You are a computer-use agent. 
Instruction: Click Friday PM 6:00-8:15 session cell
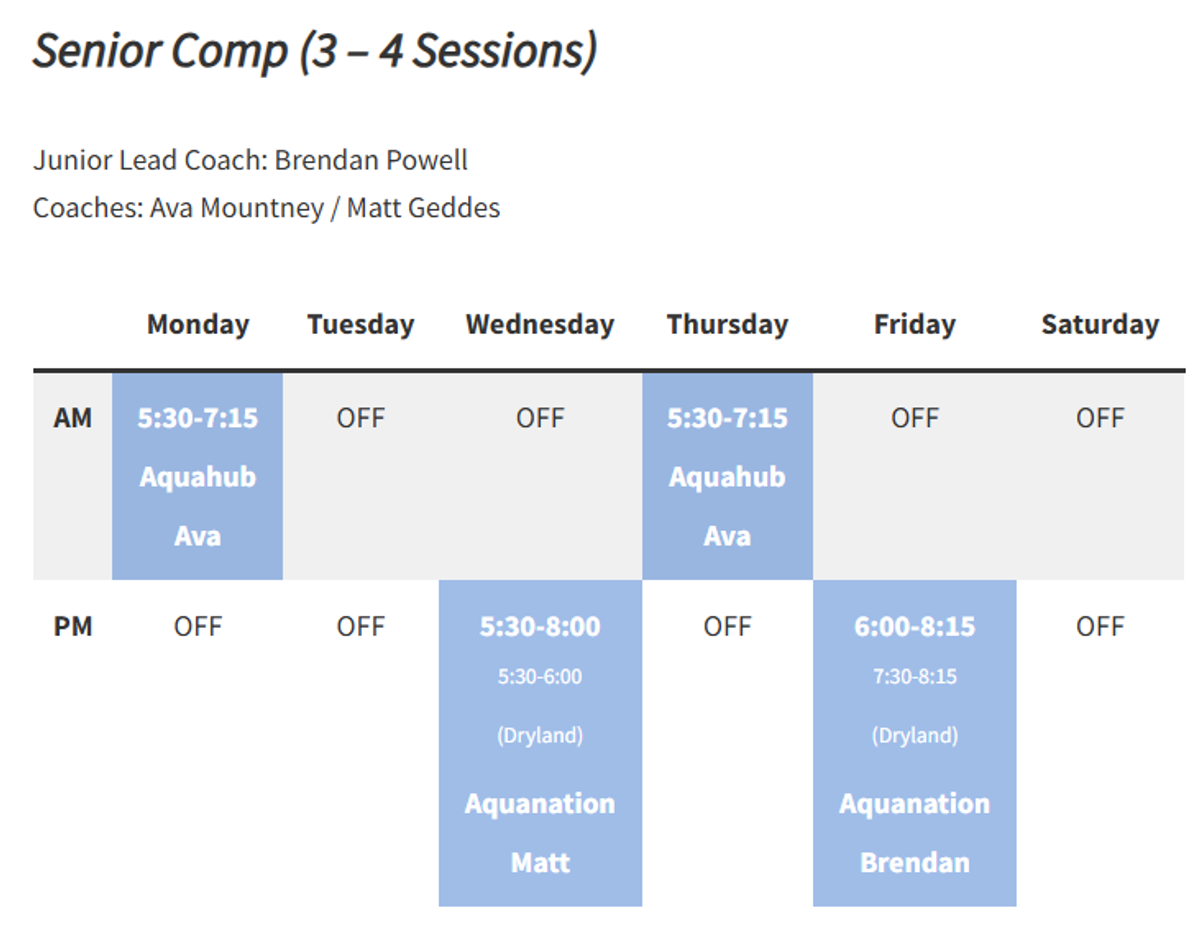[x=915, y=743]
